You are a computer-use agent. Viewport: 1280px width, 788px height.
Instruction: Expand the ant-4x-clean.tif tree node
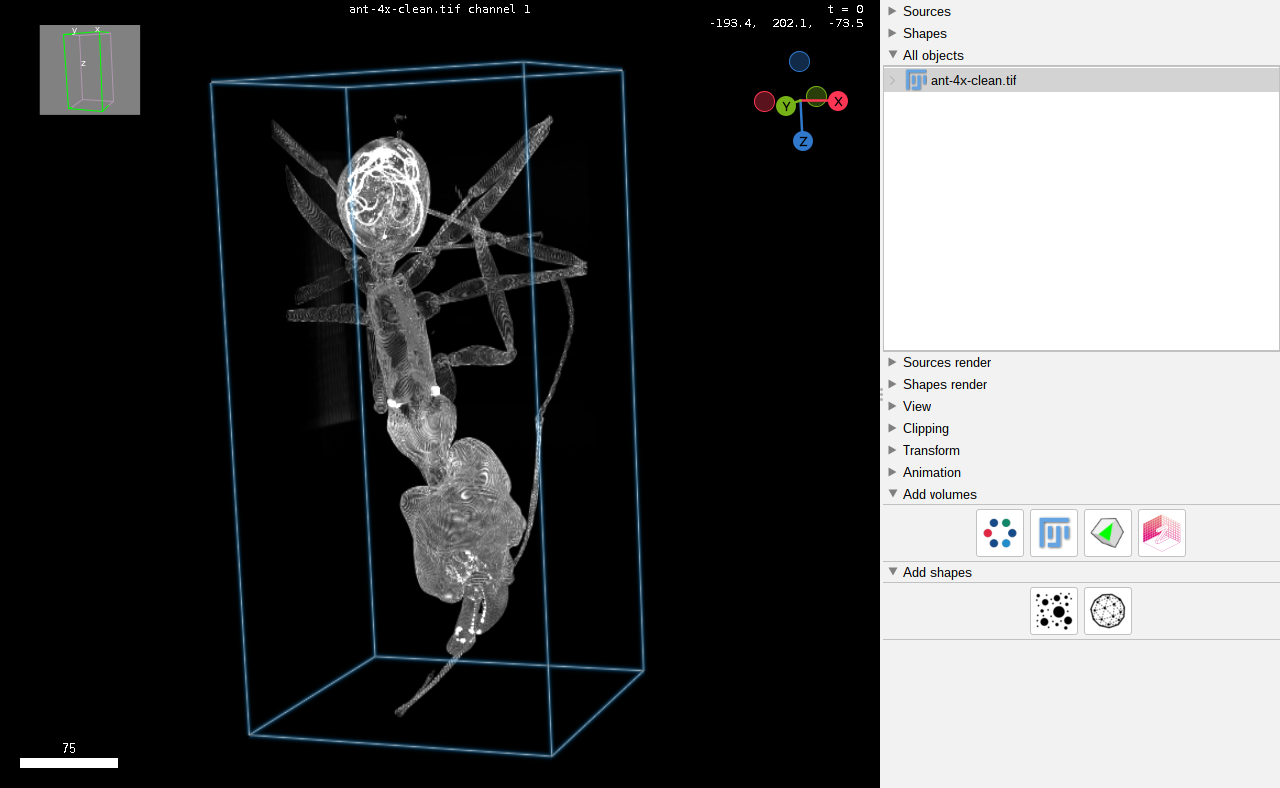[893, 80]
